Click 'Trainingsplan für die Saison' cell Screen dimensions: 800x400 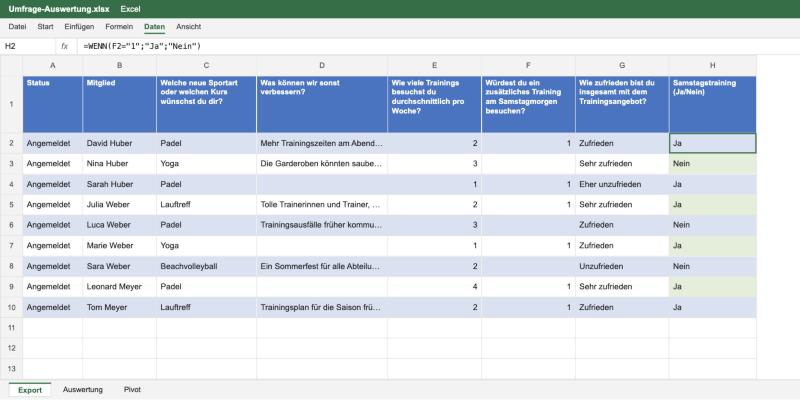pyautogui.click(x=322, y=307)
